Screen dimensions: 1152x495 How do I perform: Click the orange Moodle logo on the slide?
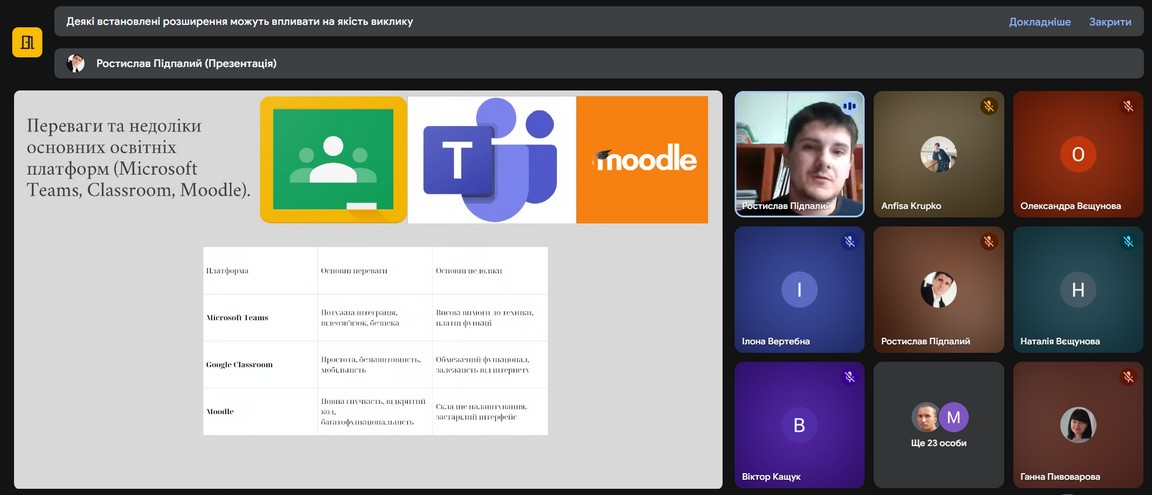pyautogui.click(x=642, y=160)
